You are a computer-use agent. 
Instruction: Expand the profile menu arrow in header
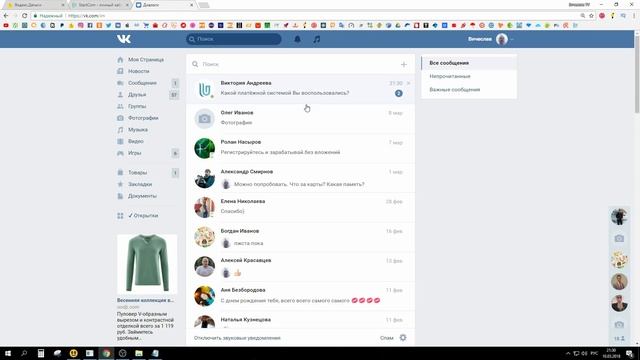512,40
